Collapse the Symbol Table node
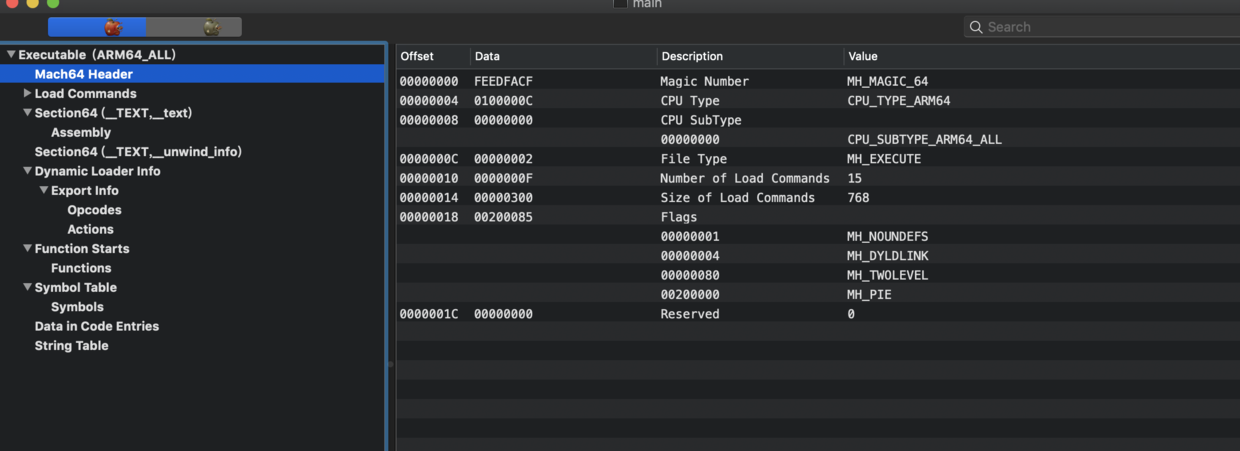This screenshot has height=451, width=1240. pos(27,287)
